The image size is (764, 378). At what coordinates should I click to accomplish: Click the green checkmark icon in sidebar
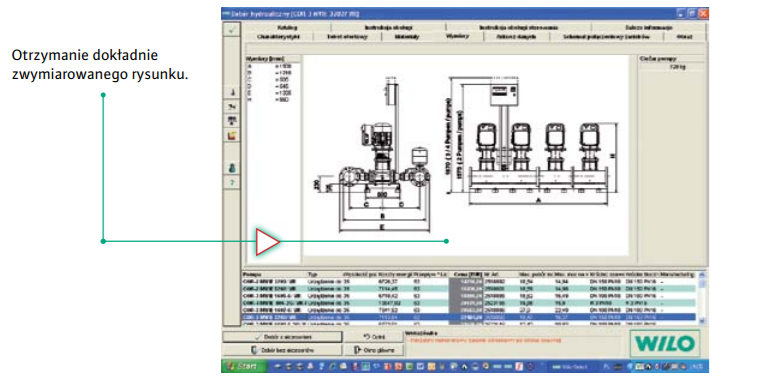[231, 30]
